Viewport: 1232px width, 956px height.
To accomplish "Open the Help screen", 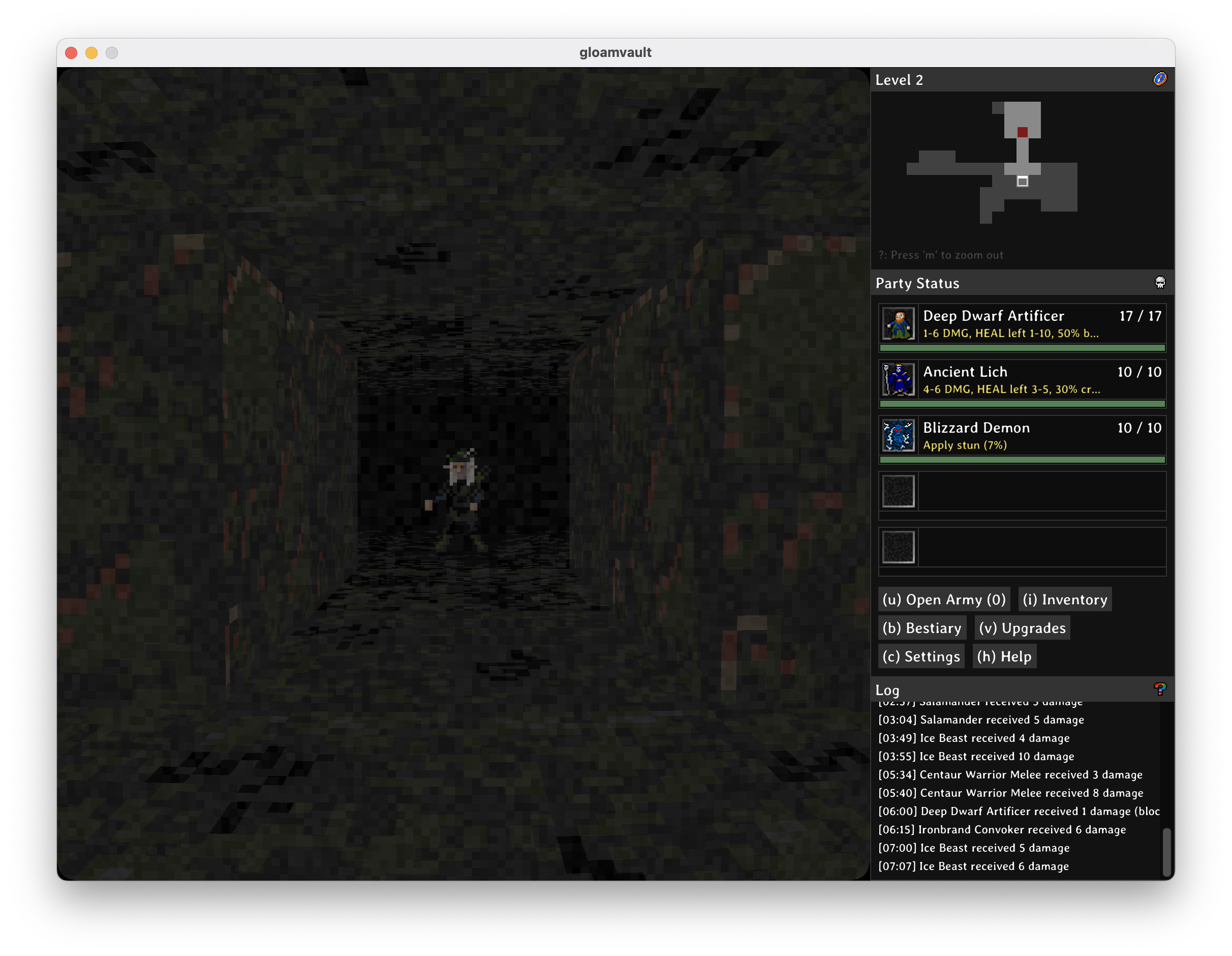I will [1004, 656].
